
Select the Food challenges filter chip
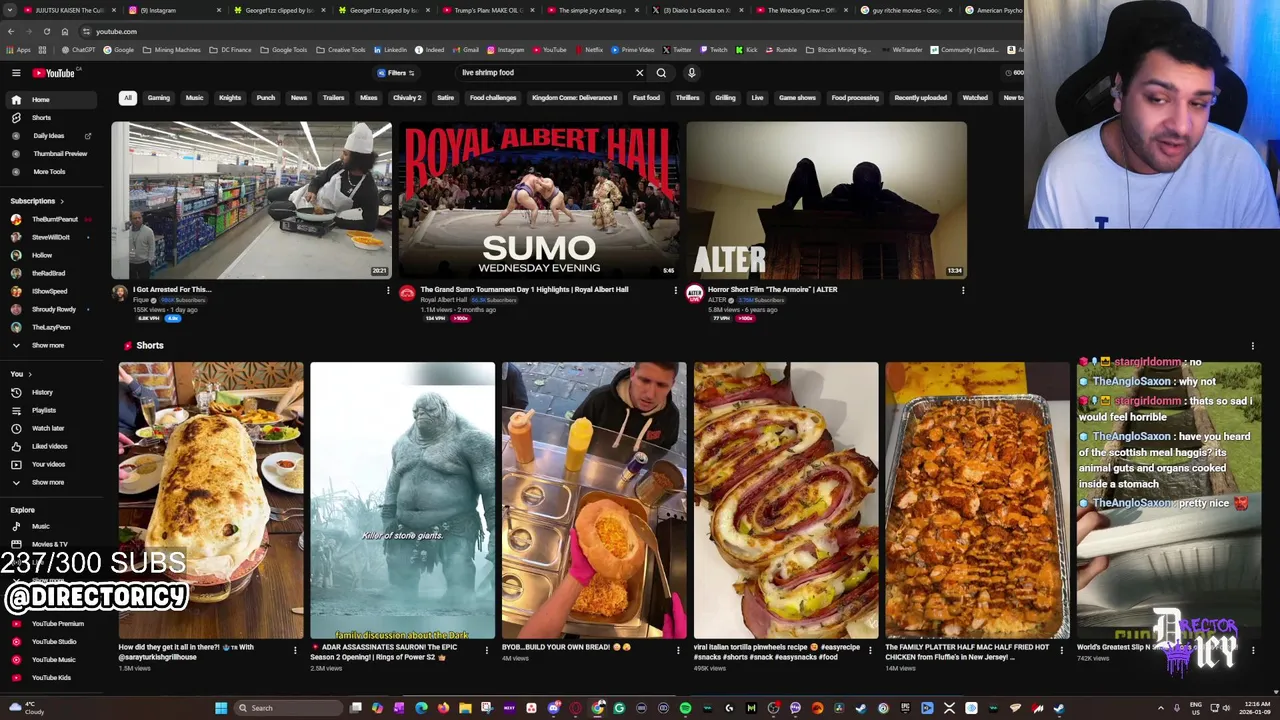(x=493, y=98)
